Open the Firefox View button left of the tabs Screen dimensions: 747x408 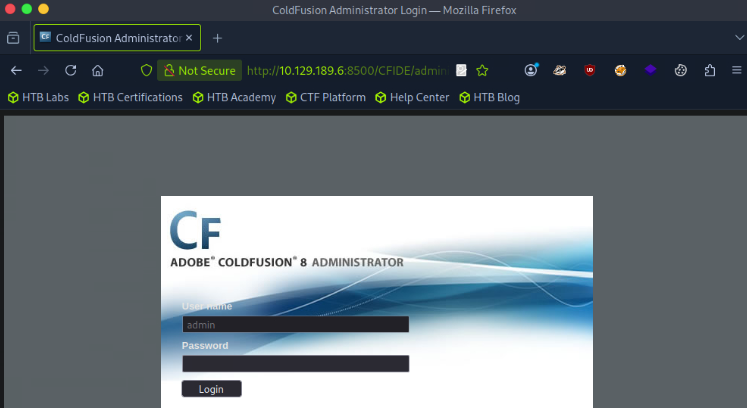13,38
